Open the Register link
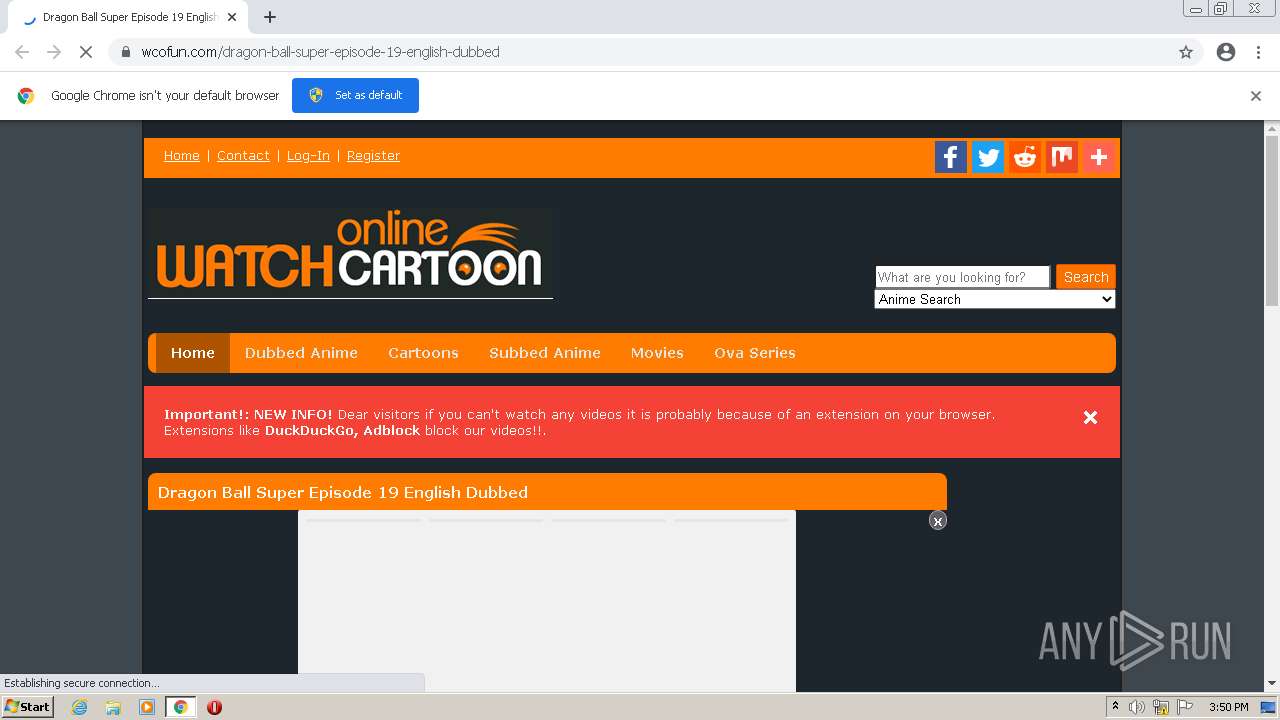 pyautogui.click(x=373, y=156)
